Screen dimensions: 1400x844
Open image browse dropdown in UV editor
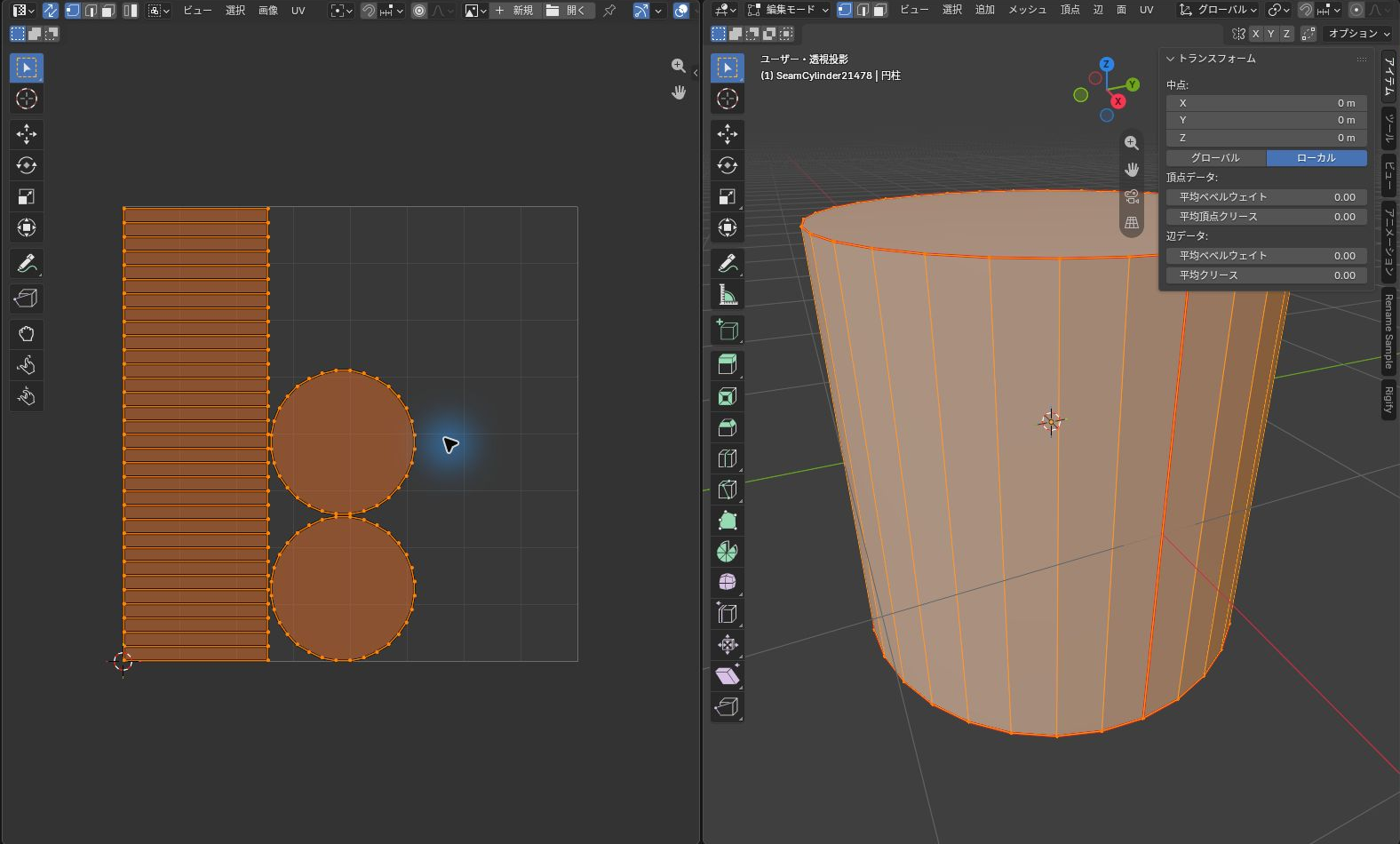point(475,11)
